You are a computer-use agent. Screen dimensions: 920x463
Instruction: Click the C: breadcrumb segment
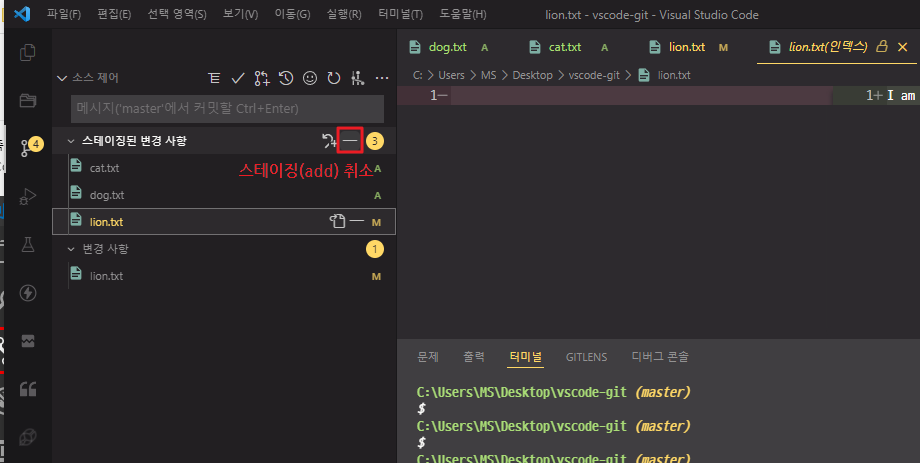[x=417, y=75]
